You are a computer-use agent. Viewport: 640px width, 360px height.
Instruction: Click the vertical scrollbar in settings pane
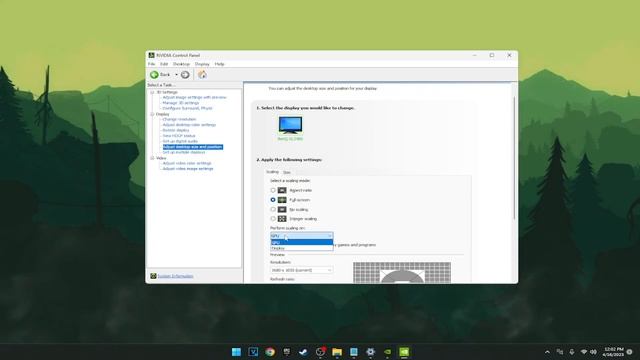point(514,158)
